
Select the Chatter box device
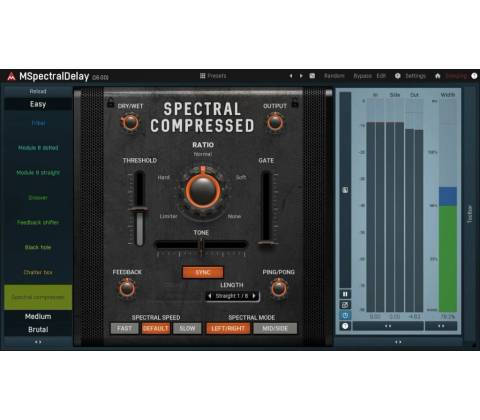coord(38,272)
